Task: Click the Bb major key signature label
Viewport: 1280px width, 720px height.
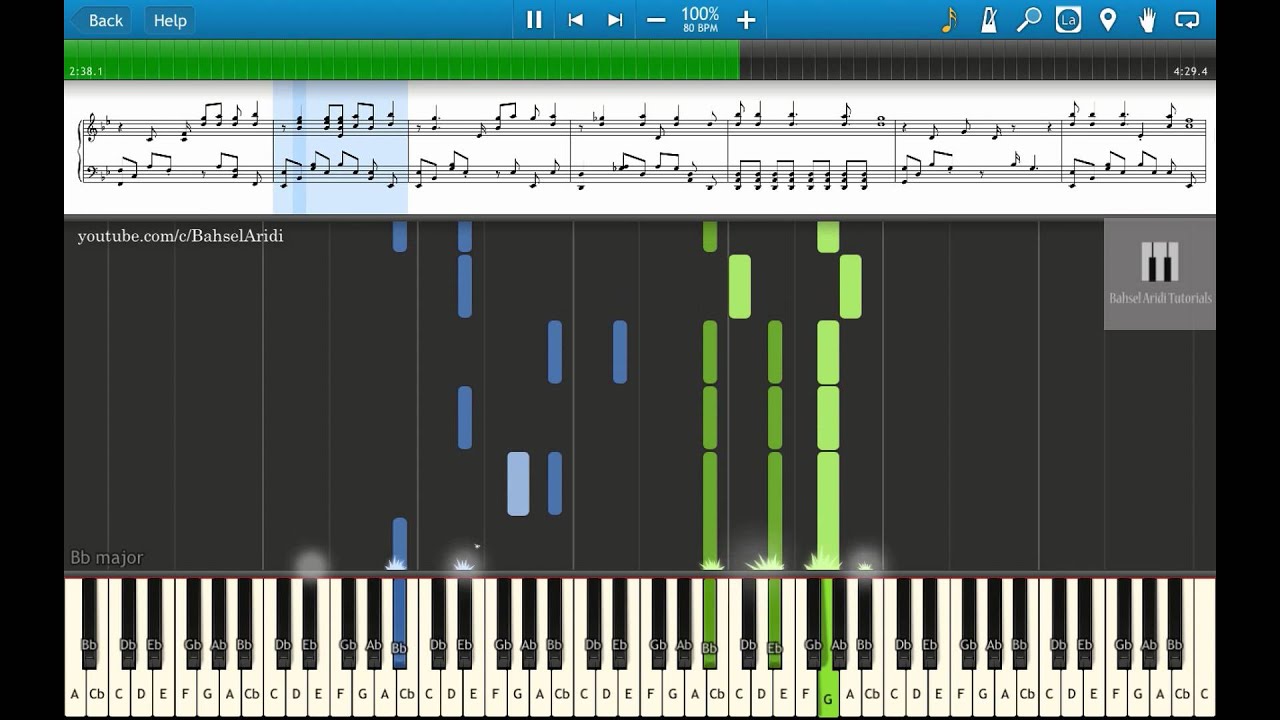Action: 107,558
